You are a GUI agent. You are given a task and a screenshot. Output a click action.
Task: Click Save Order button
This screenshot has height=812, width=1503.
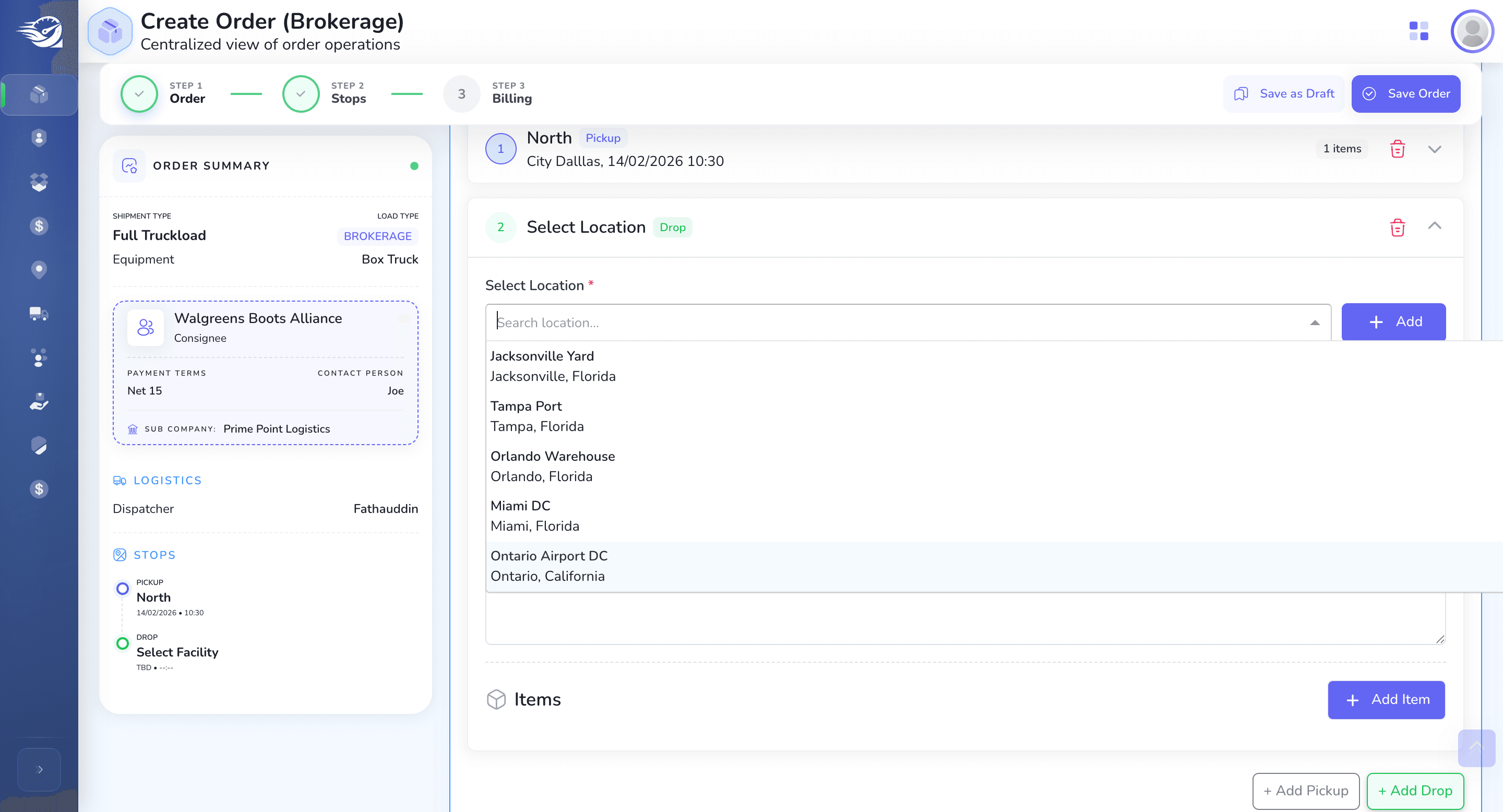tap(1405, 94)
